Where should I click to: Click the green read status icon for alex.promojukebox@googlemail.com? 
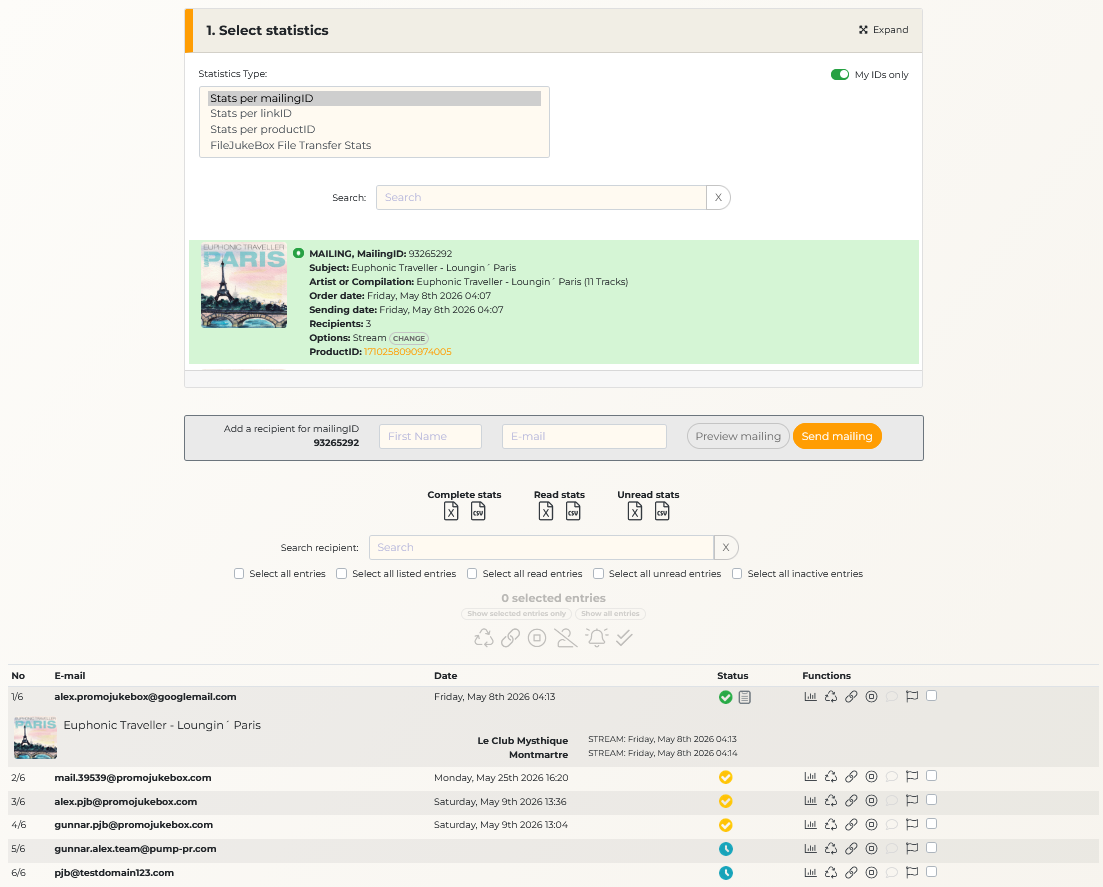point(726,697)
